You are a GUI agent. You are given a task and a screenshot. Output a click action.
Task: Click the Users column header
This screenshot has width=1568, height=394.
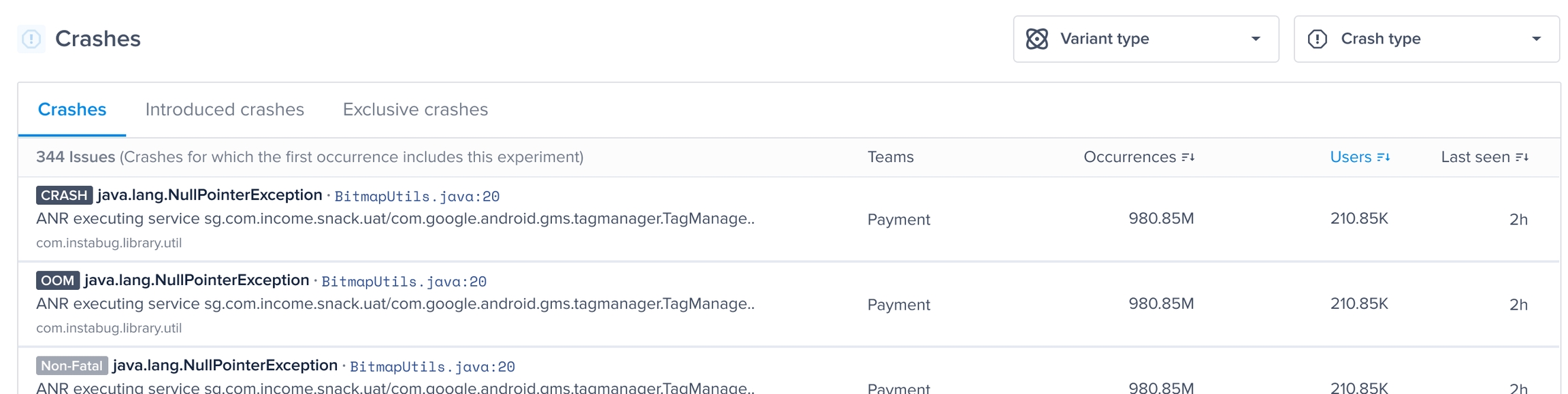(x=1350, y=157)
